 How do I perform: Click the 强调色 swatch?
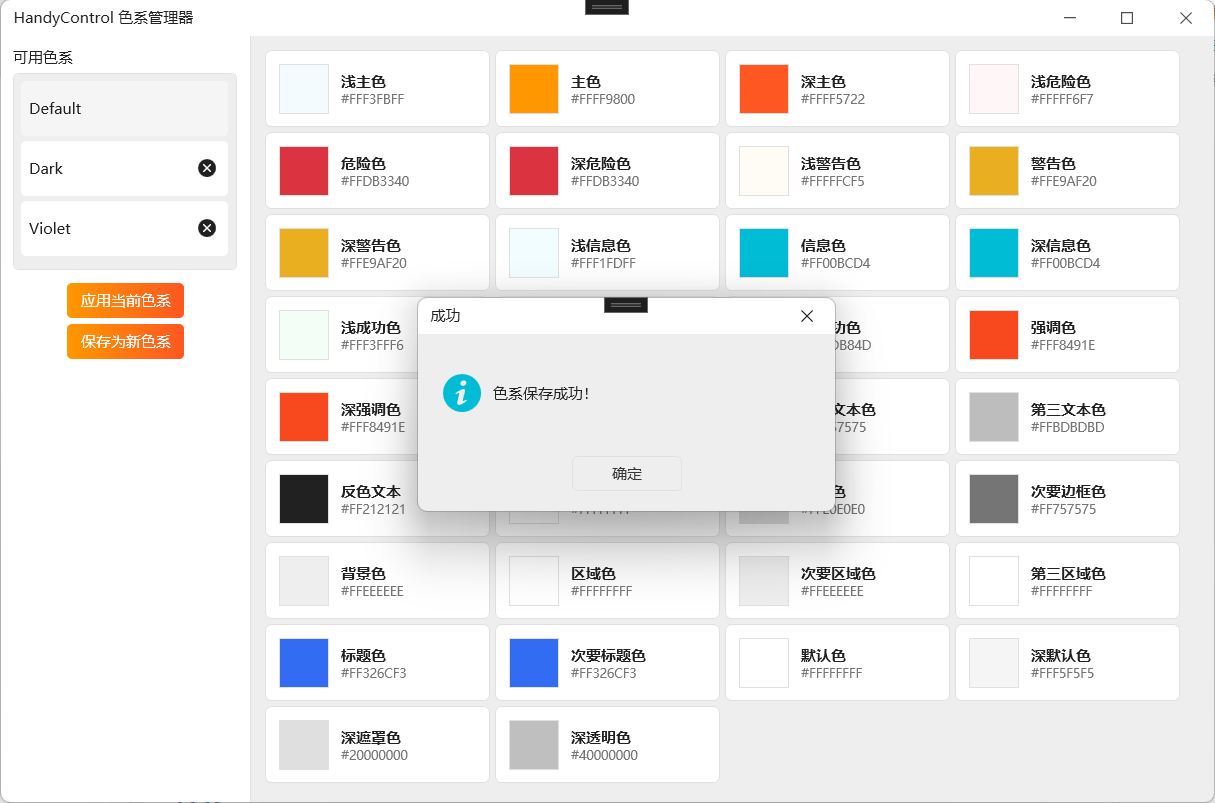994,335
